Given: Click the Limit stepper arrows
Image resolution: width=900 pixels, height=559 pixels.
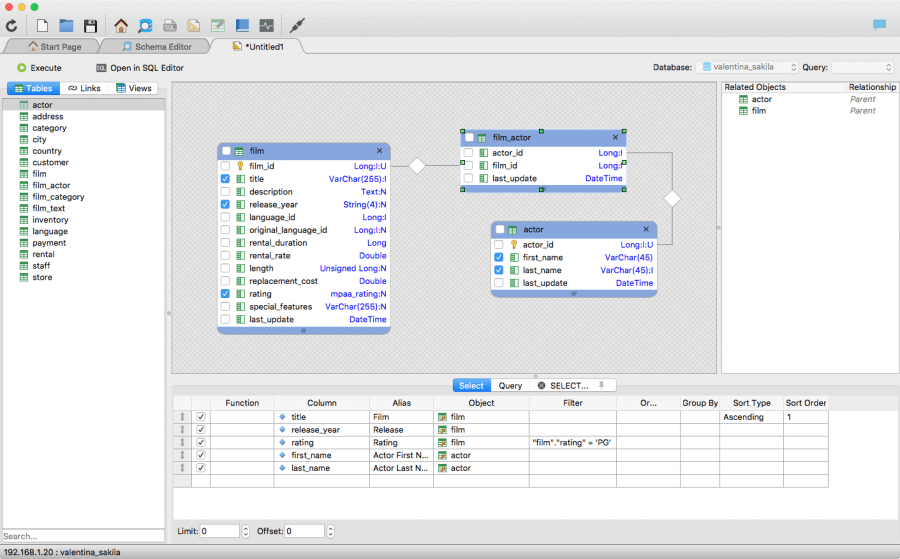Looking at the screenshot, I should (246, 531).
